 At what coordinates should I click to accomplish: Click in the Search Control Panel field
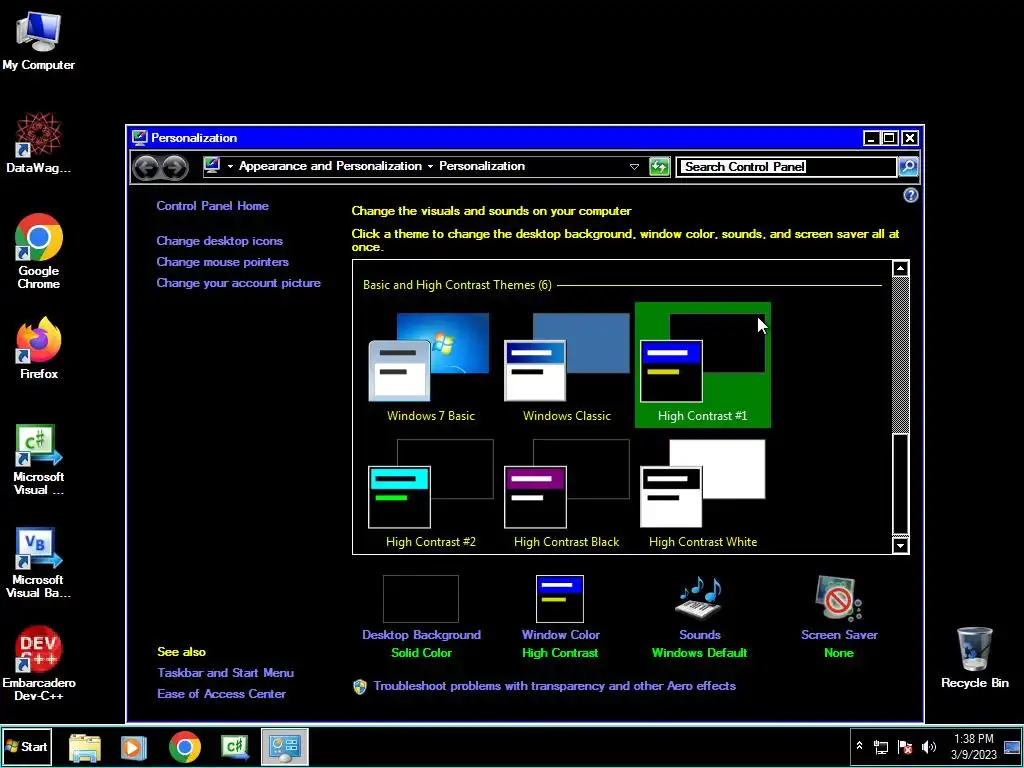click(786, 167)
